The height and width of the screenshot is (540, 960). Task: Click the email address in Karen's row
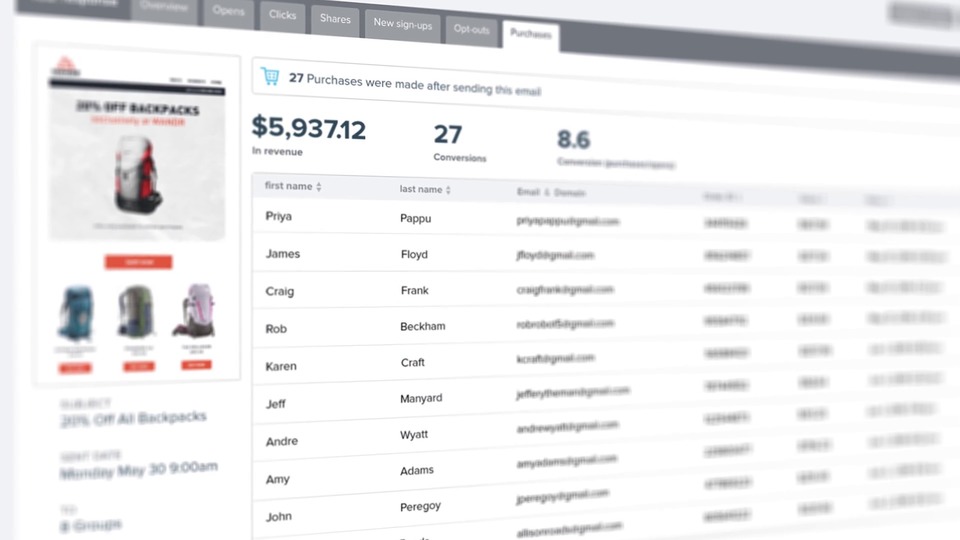[x=555, y=358]
